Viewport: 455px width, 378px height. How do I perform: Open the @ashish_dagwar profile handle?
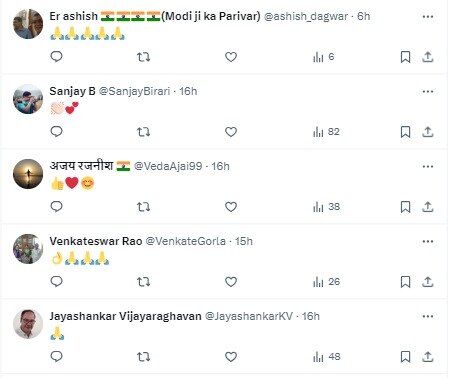pos(306,16)
